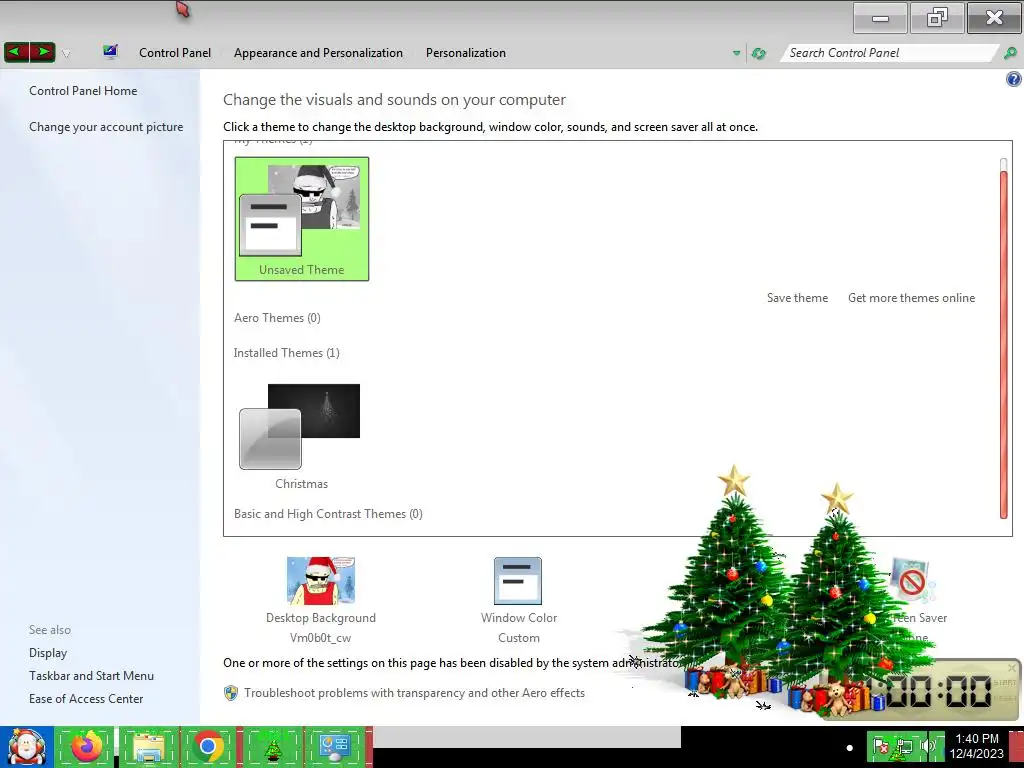Select the Personalization breadcrumb
The width and height of the screenshot is (1024, 768).
[466, 53]
